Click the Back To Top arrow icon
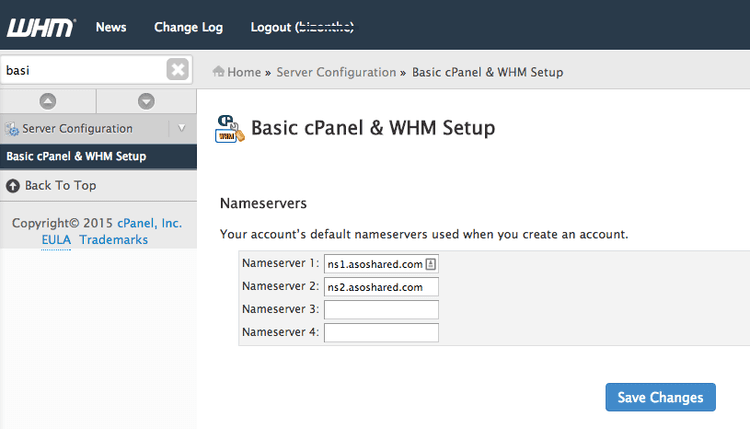 [13, 186]
